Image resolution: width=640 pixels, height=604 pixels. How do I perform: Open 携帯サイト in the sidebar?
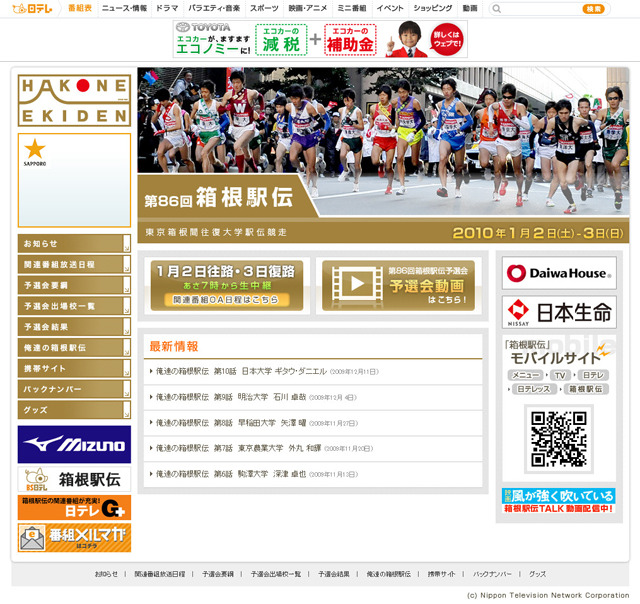74,368
